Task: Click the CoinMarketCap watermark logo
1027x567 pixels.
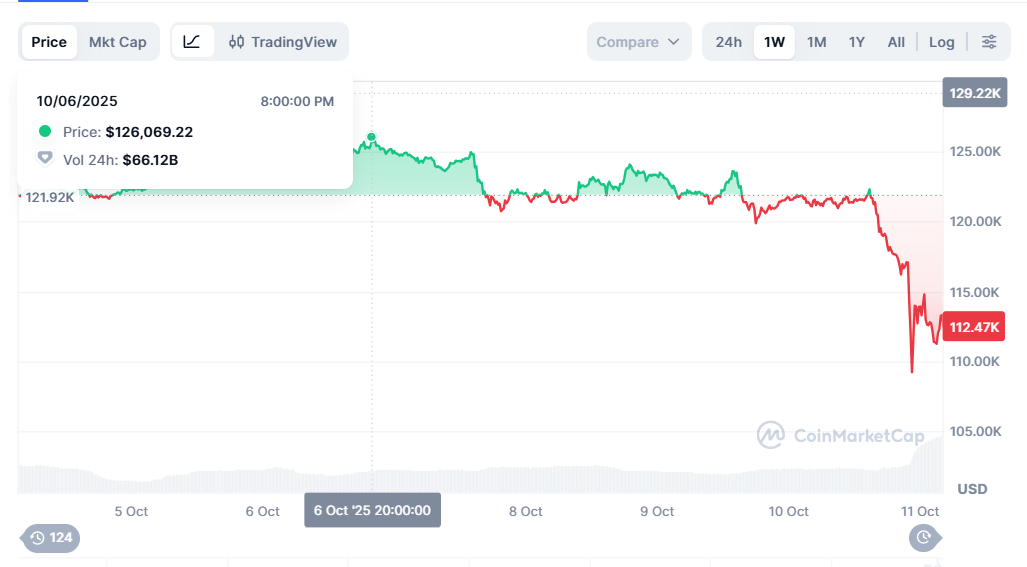Action: tap(770, 434)
